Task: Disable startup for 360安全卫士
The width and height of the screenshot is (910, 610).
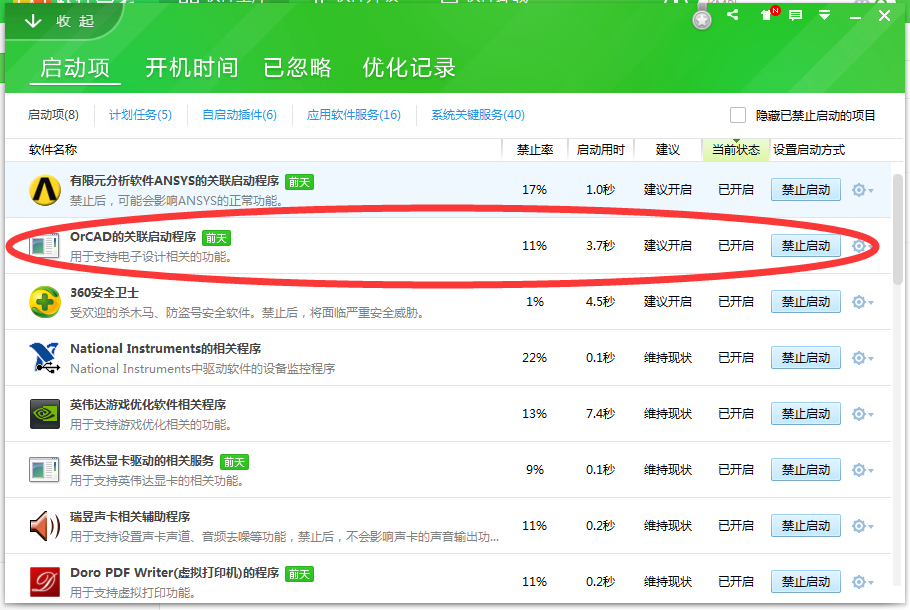Action: 806,302
